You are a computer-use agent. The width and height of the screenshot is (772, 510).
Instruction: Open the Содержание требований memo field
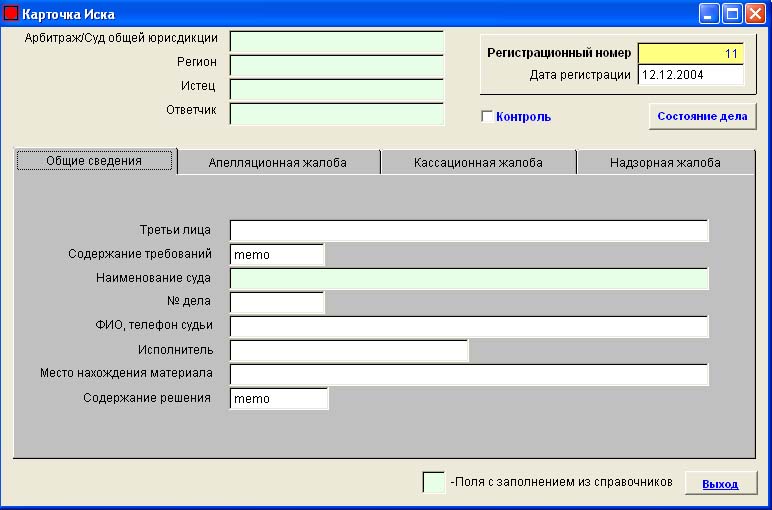pos(277,255)
